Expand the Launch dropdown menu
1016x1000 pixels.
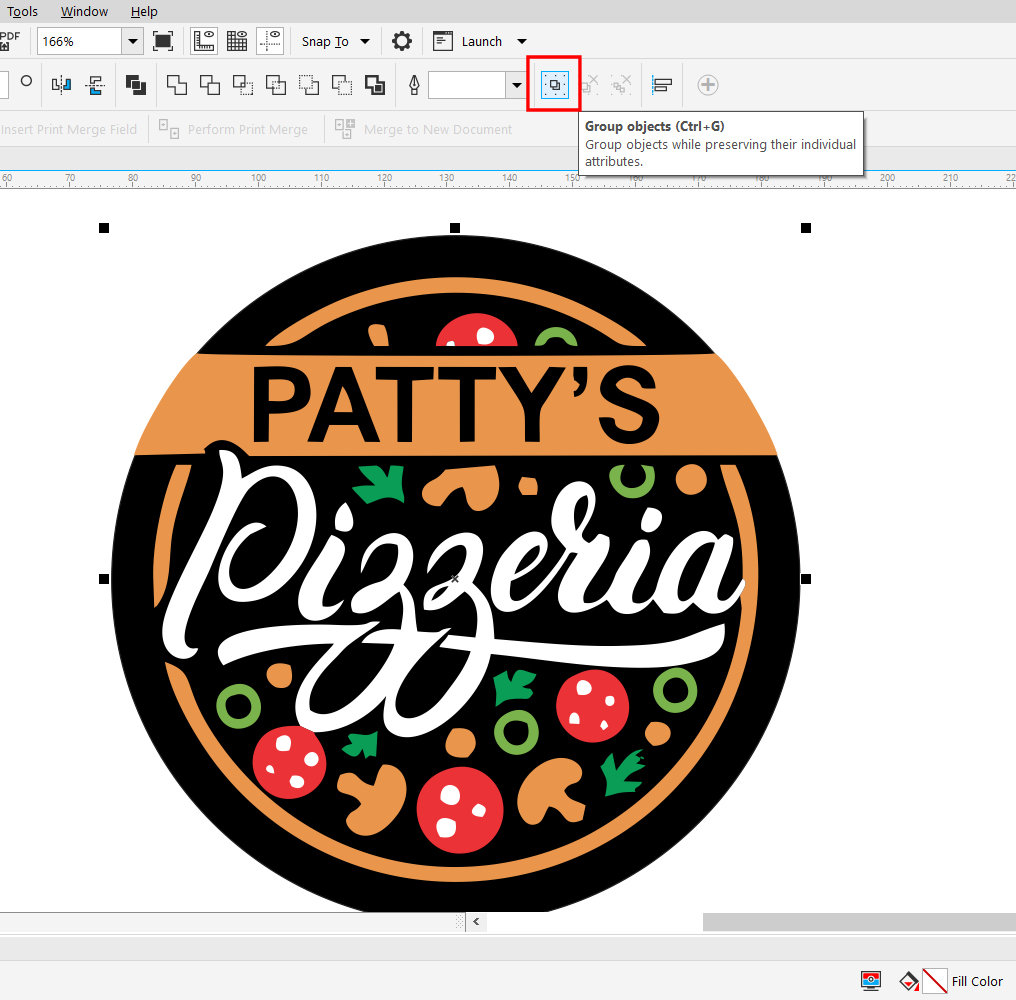[522, 41]
